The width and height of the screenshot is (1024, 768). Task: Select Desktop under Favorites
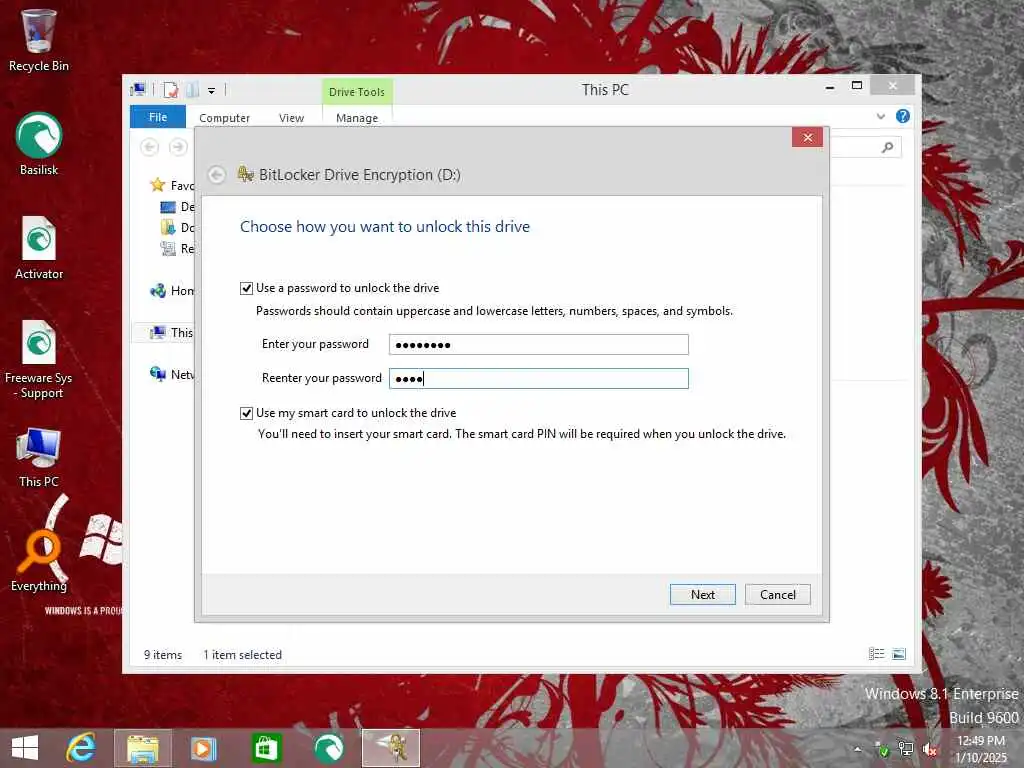pos(178,207)
